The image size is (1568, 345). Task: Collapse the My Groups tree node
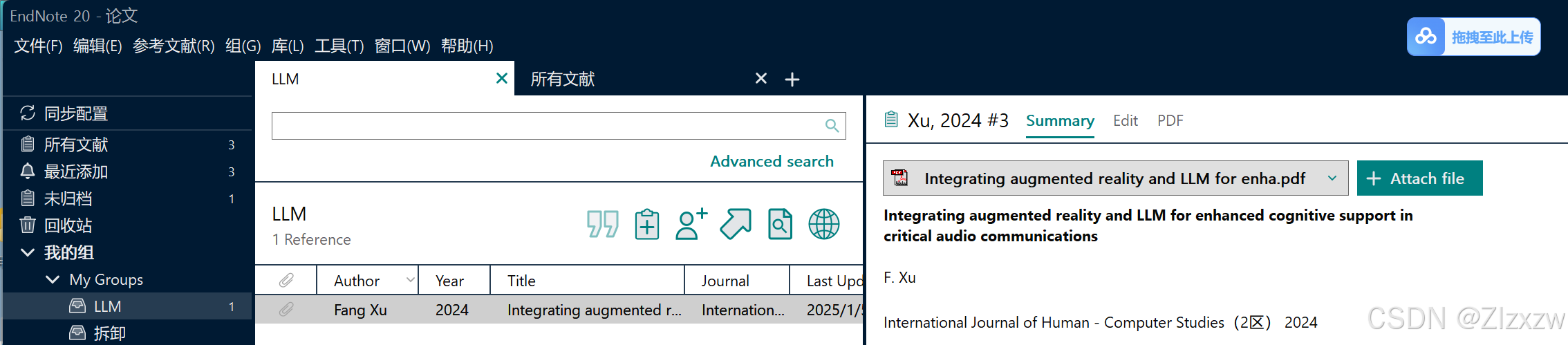[53, 279]
